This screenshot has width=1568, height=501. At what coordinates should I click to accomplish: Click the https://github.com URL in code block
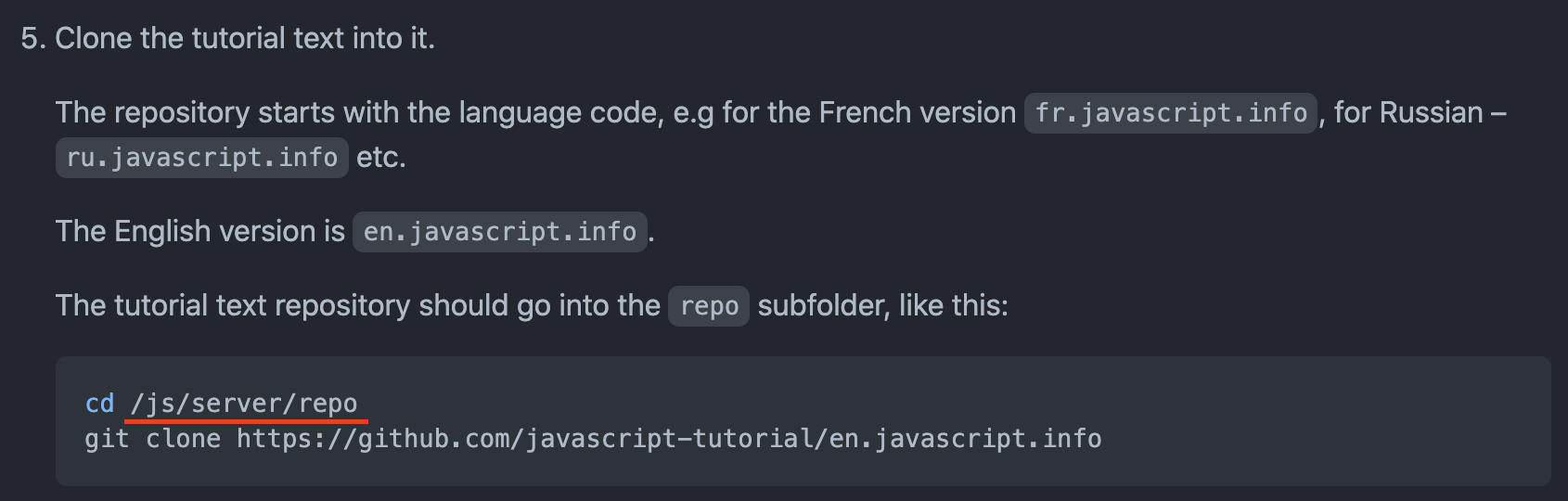[669, 439]
